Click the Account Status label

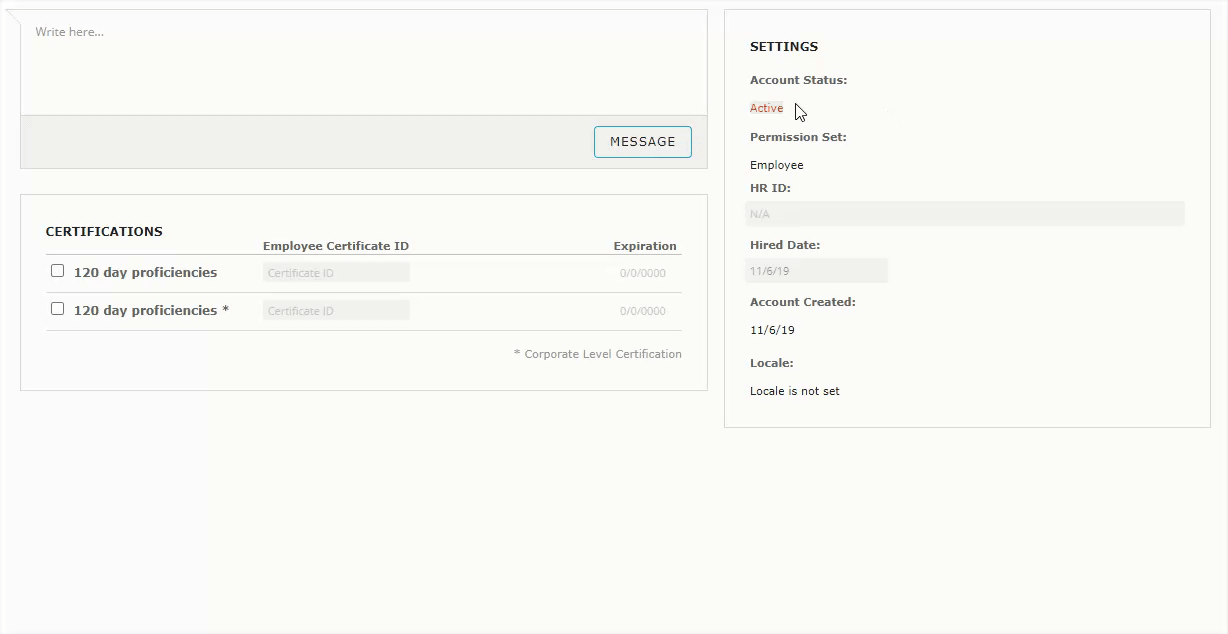798,80
